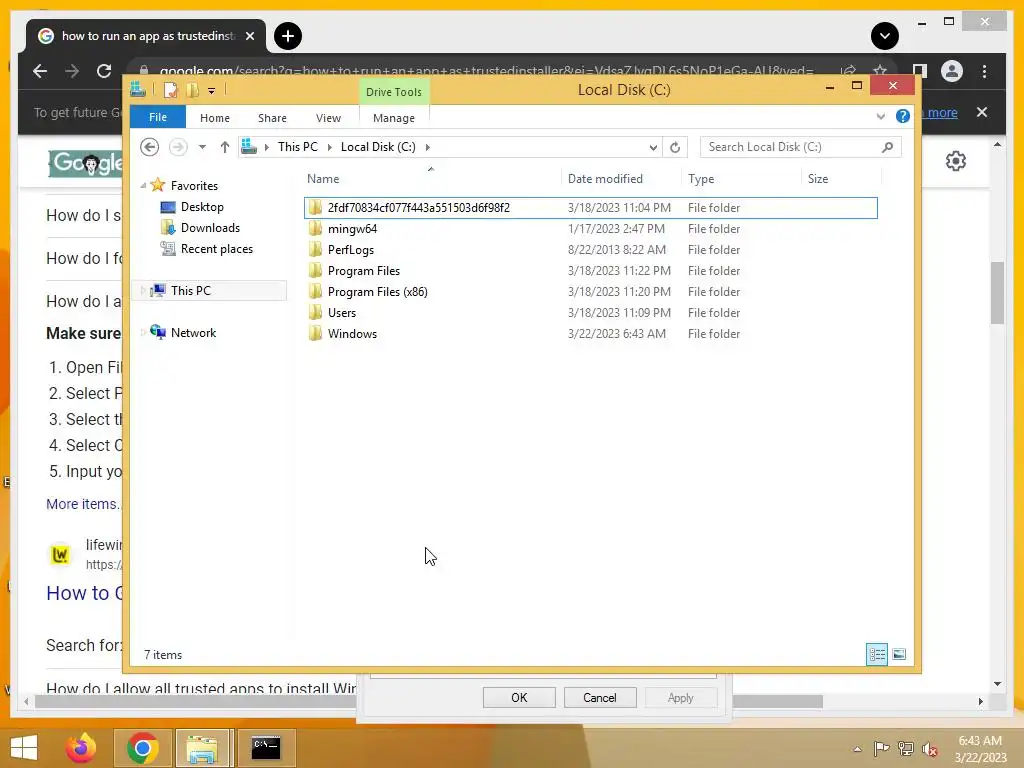Sort by the Size column header
Screen dimensions: 1024x768
click(841, 178)
